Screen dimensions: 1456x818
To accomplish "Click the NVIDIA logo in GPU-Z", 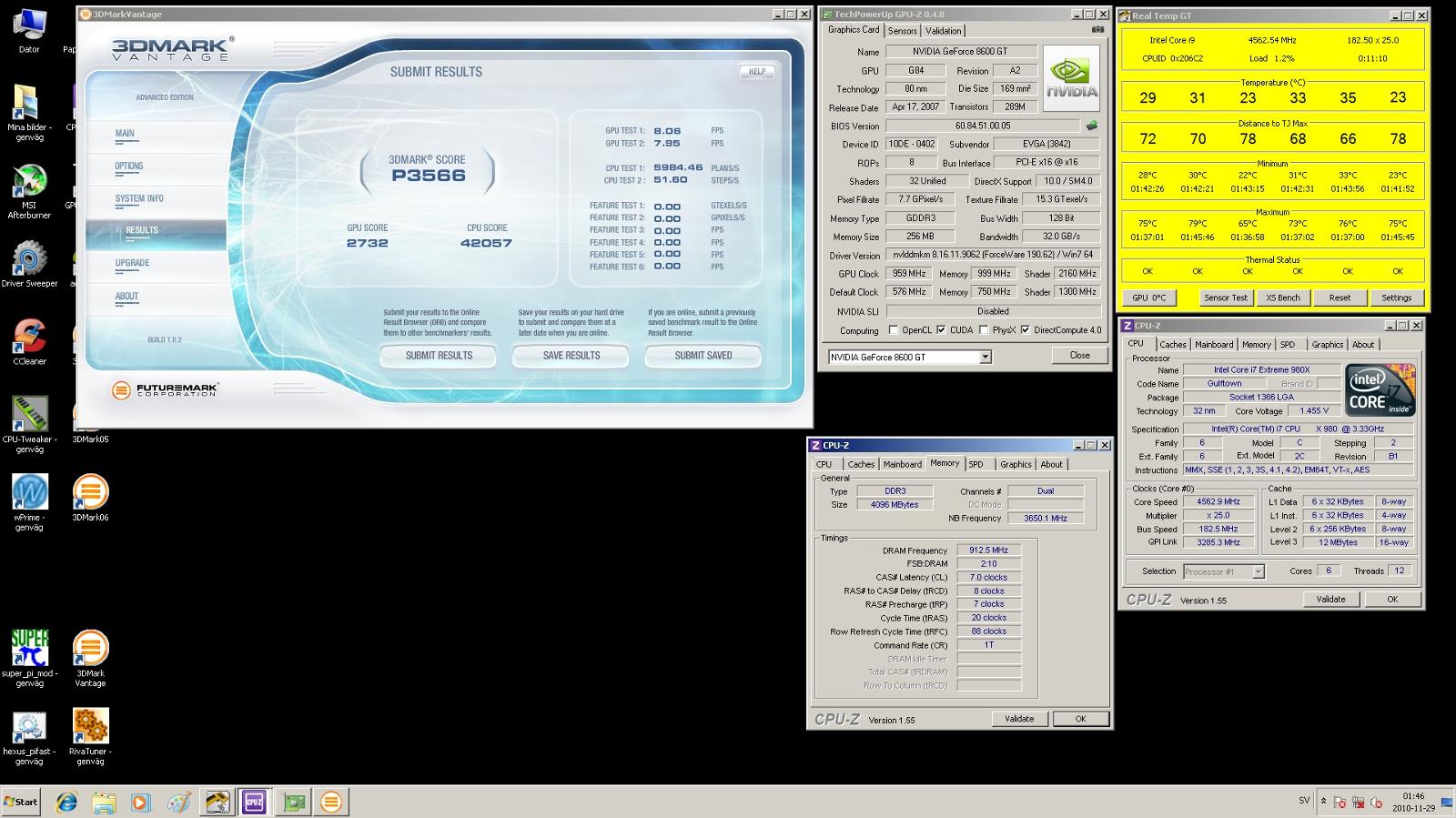I will [1071, 78].
